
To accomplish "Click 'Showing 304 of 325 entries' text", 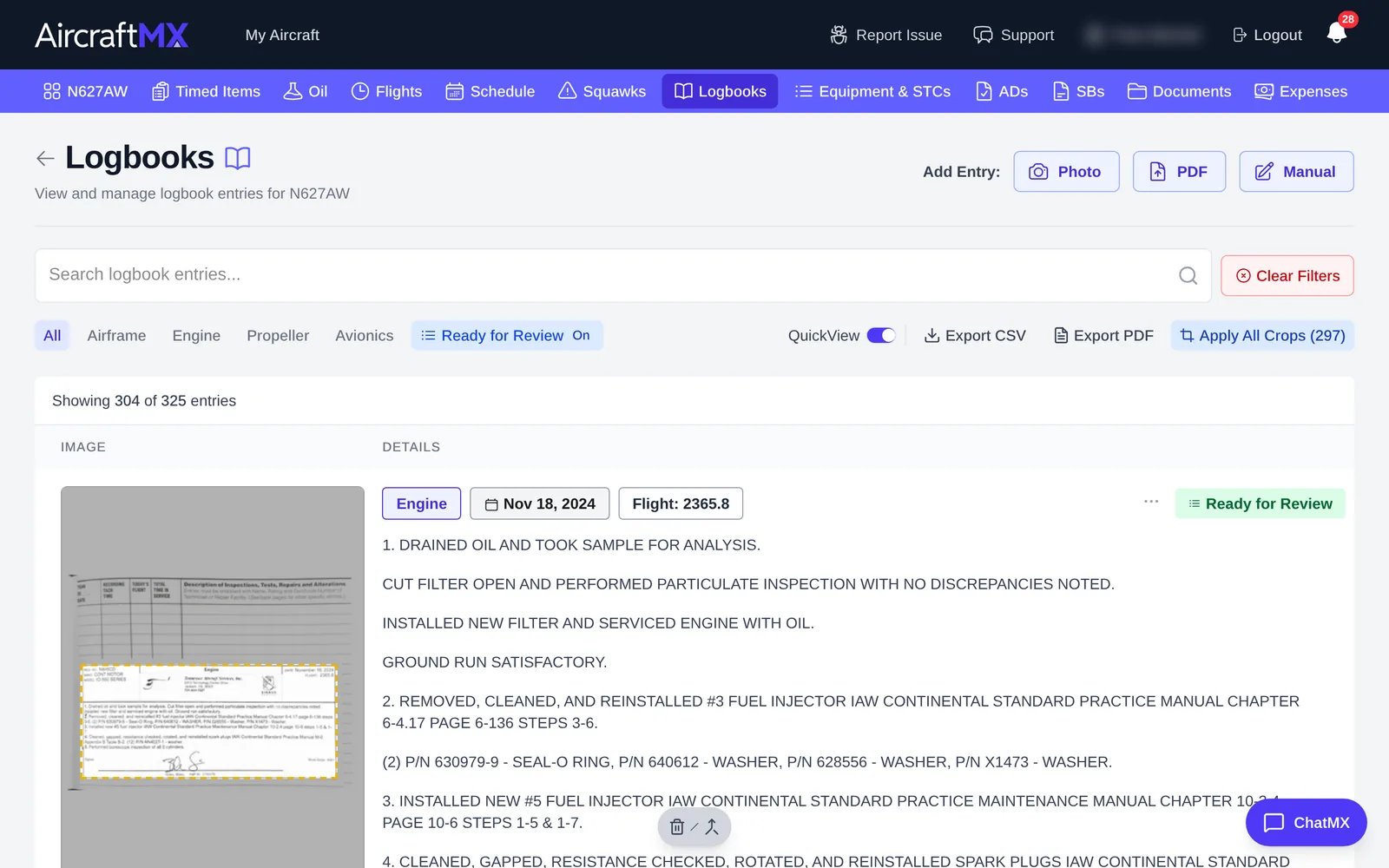I will (x=144, y=401).
